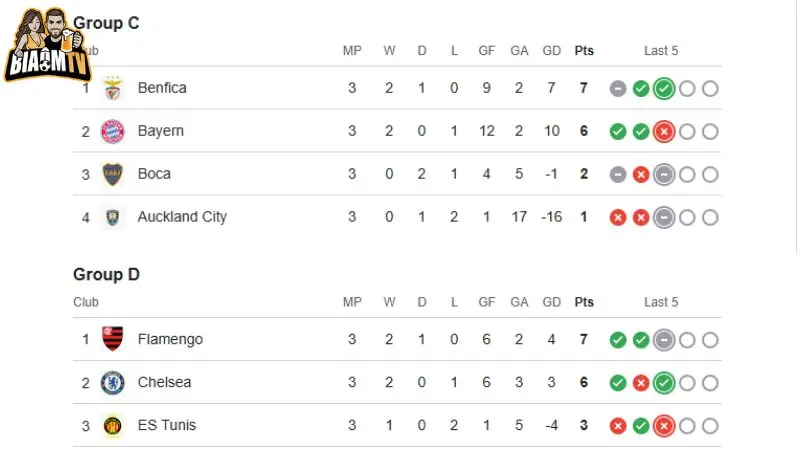Click the ES Tunis crest icon
Screen dimensions: 800x450
(113, 425)
